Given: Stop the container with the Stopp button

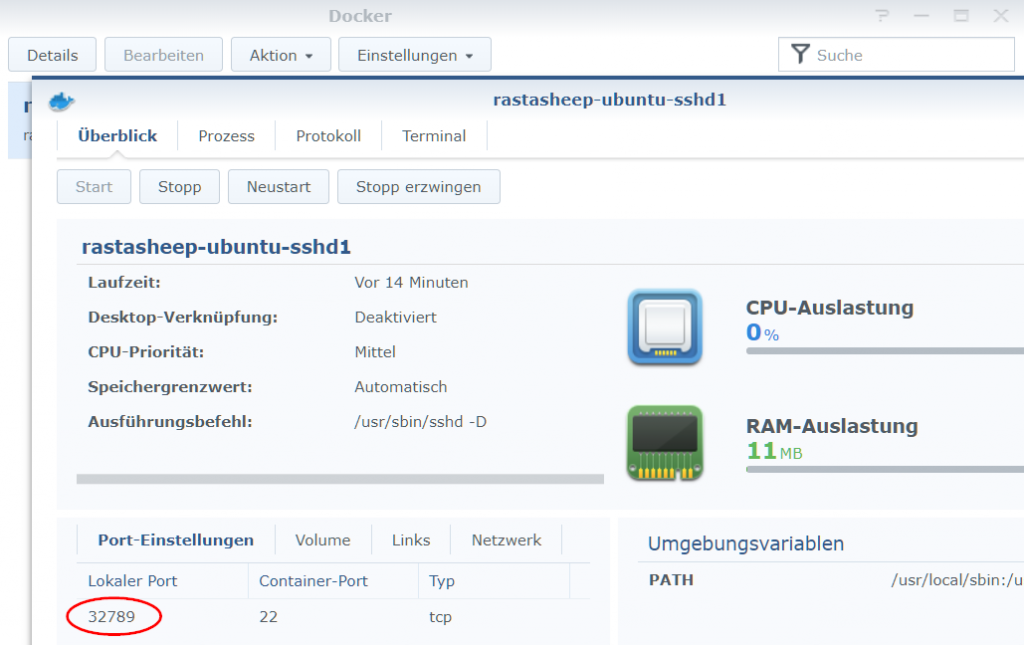Looking at the screenshot, I should (x=179, y=186).
